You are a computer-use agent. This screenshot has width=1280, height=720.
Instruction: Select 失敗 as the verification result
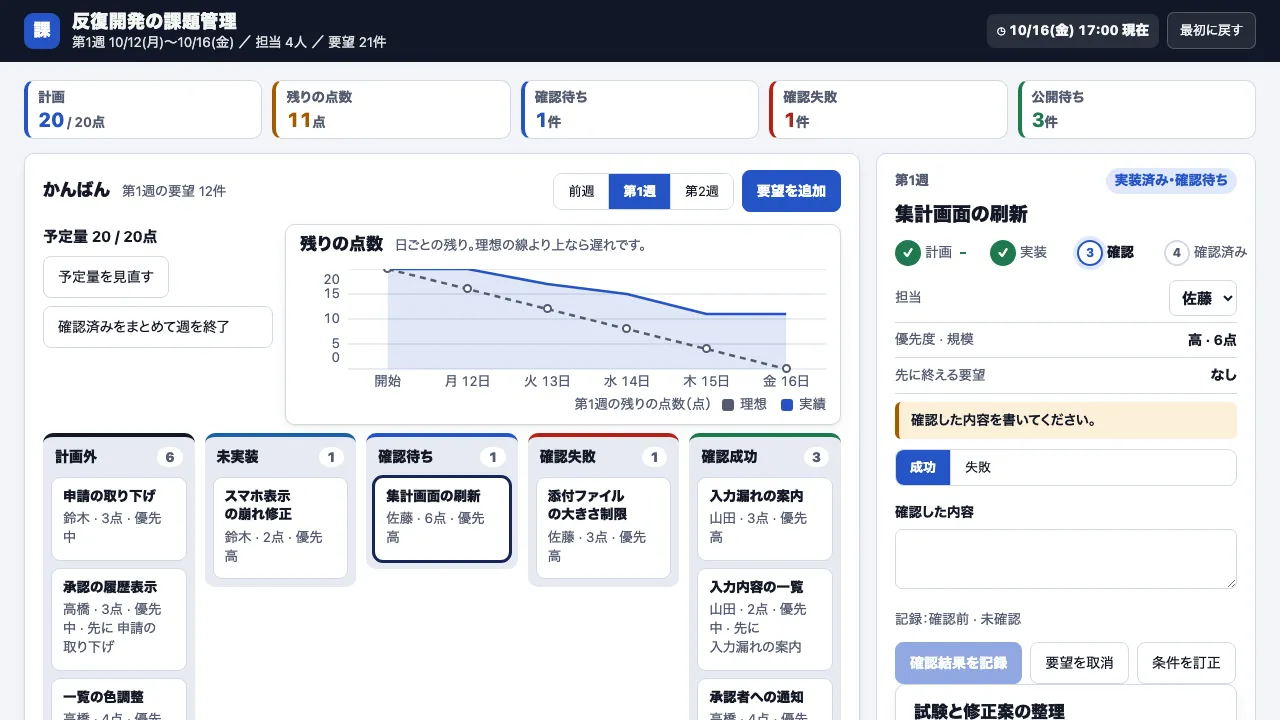click(x=978, y=467)
